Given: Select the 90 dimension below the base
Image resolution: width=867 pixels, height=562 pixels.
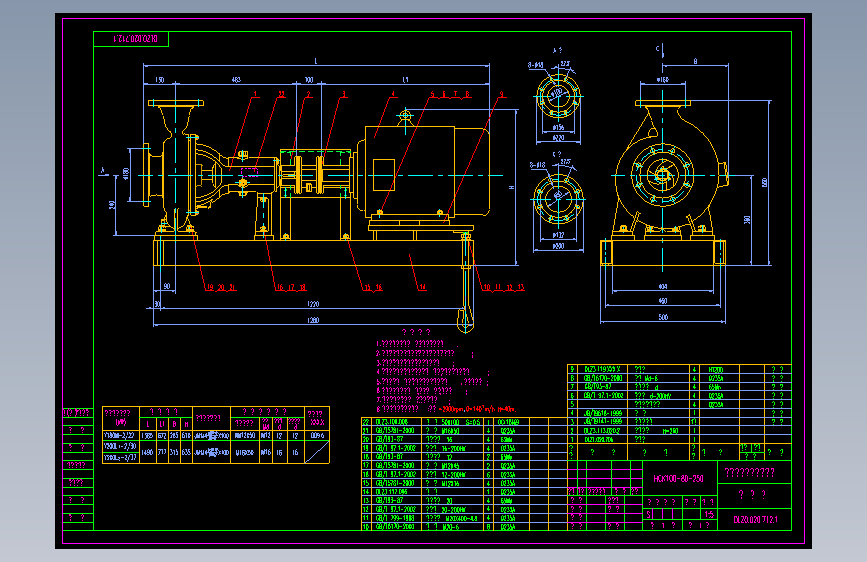Looking at the screenshot, I should (x=167, y=287).
